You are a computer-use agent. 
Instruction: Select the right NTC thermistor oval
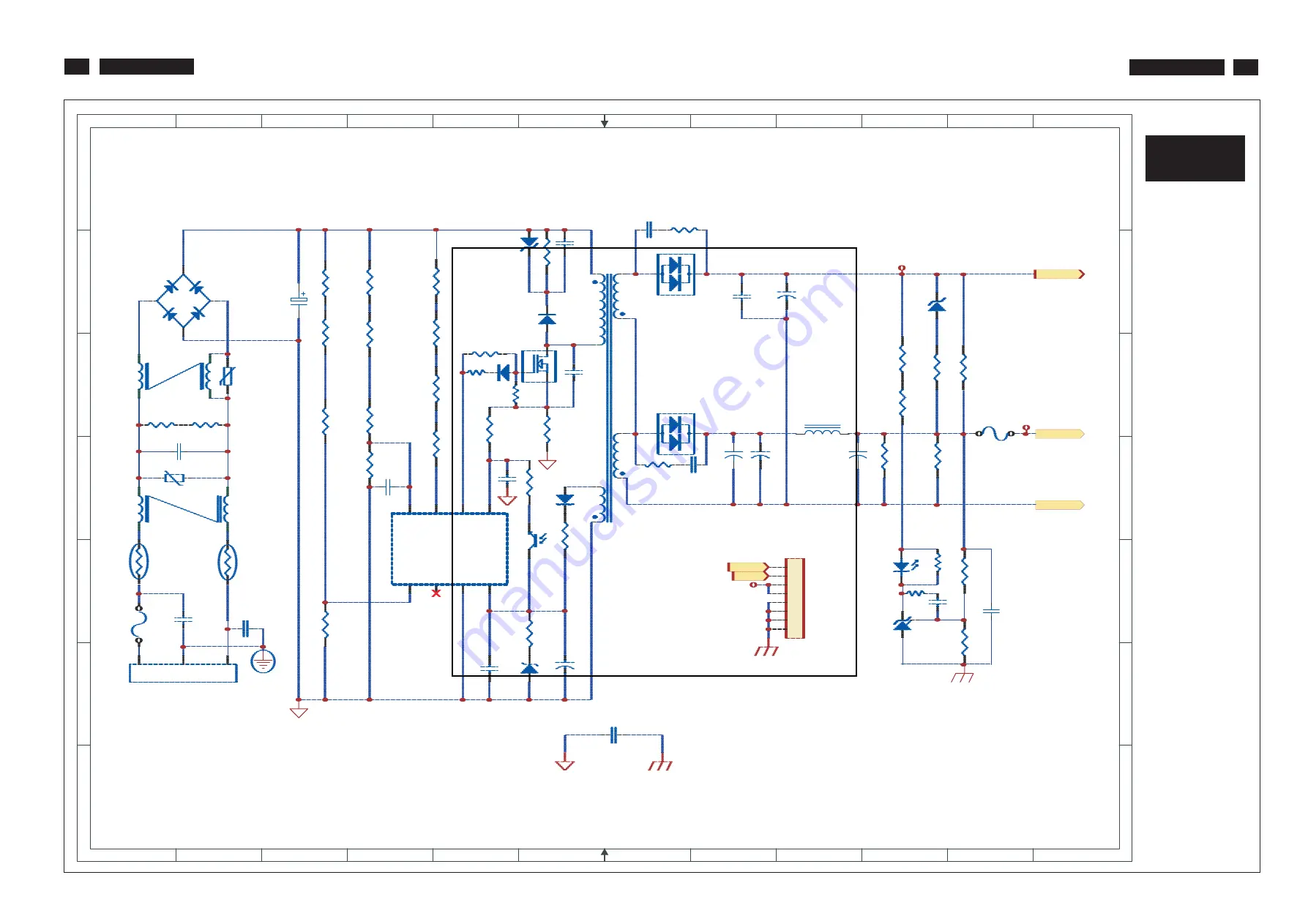pyautogui.click(x=228, y=562)
